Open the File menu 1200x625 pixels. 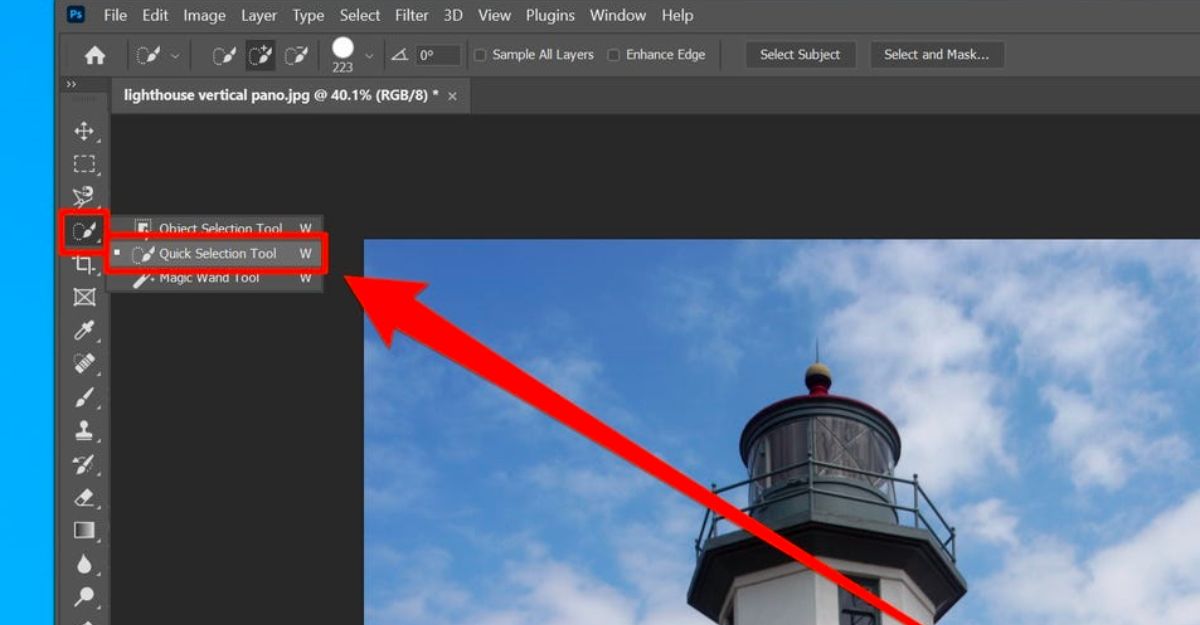tap(115, 15)
